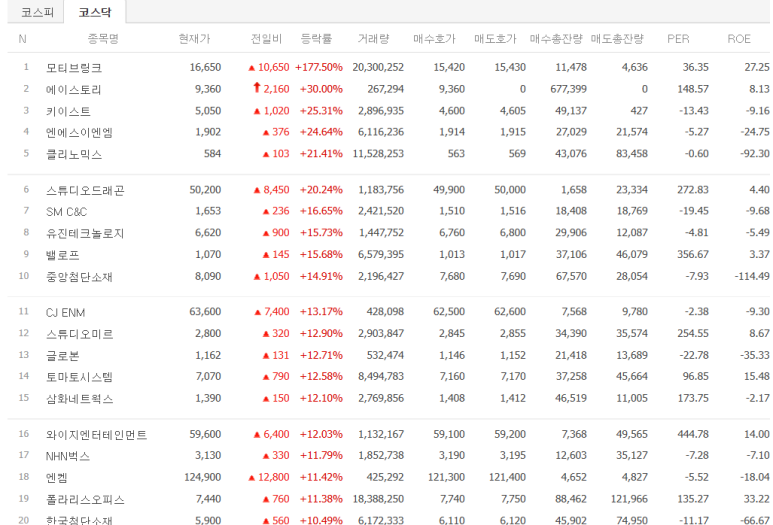Open stock 키이스트
This screenshot has height=525, width=773.
68,111
